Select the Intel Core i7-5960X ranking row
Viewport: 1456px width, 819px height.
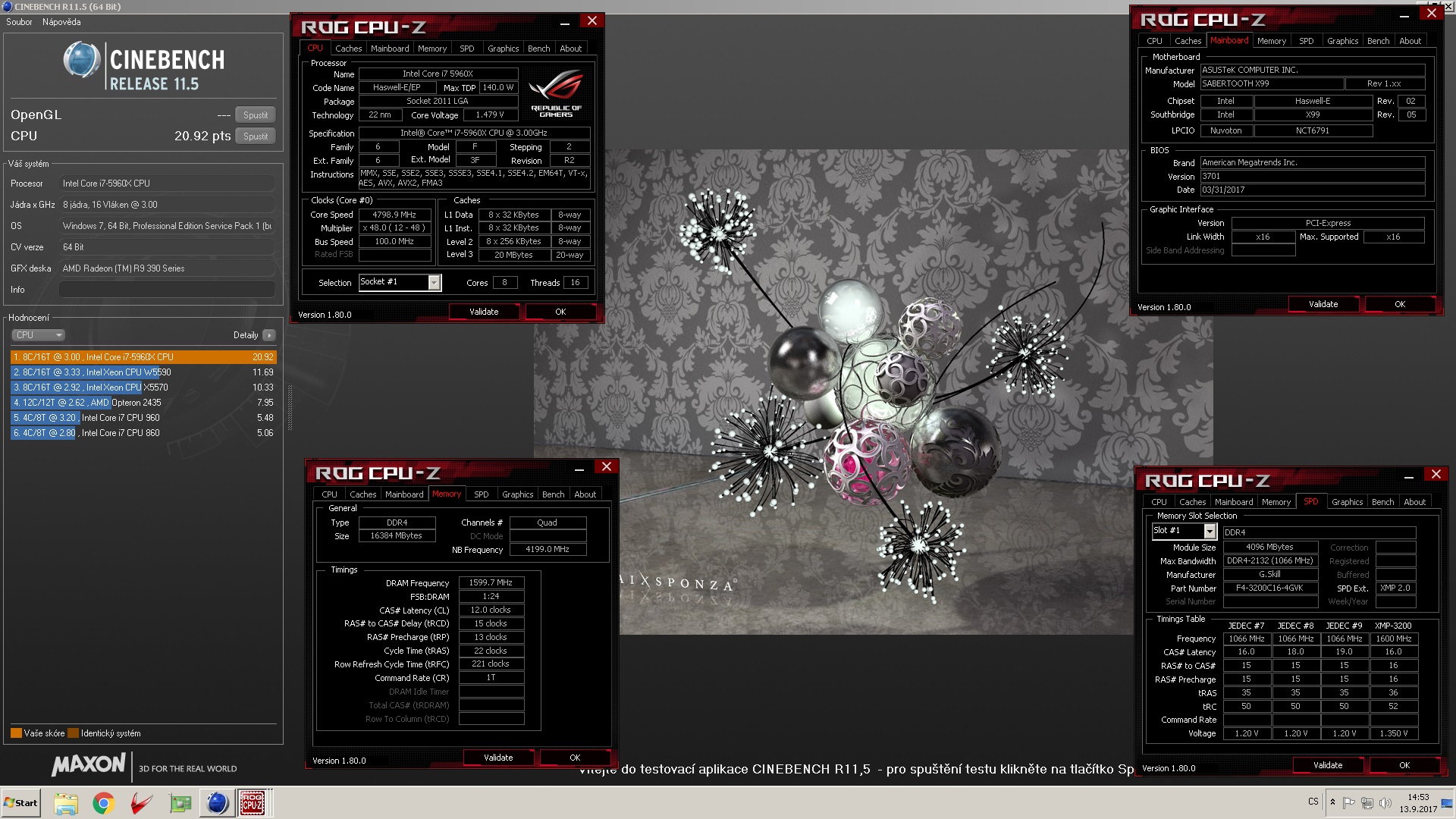tap(143, 357)
